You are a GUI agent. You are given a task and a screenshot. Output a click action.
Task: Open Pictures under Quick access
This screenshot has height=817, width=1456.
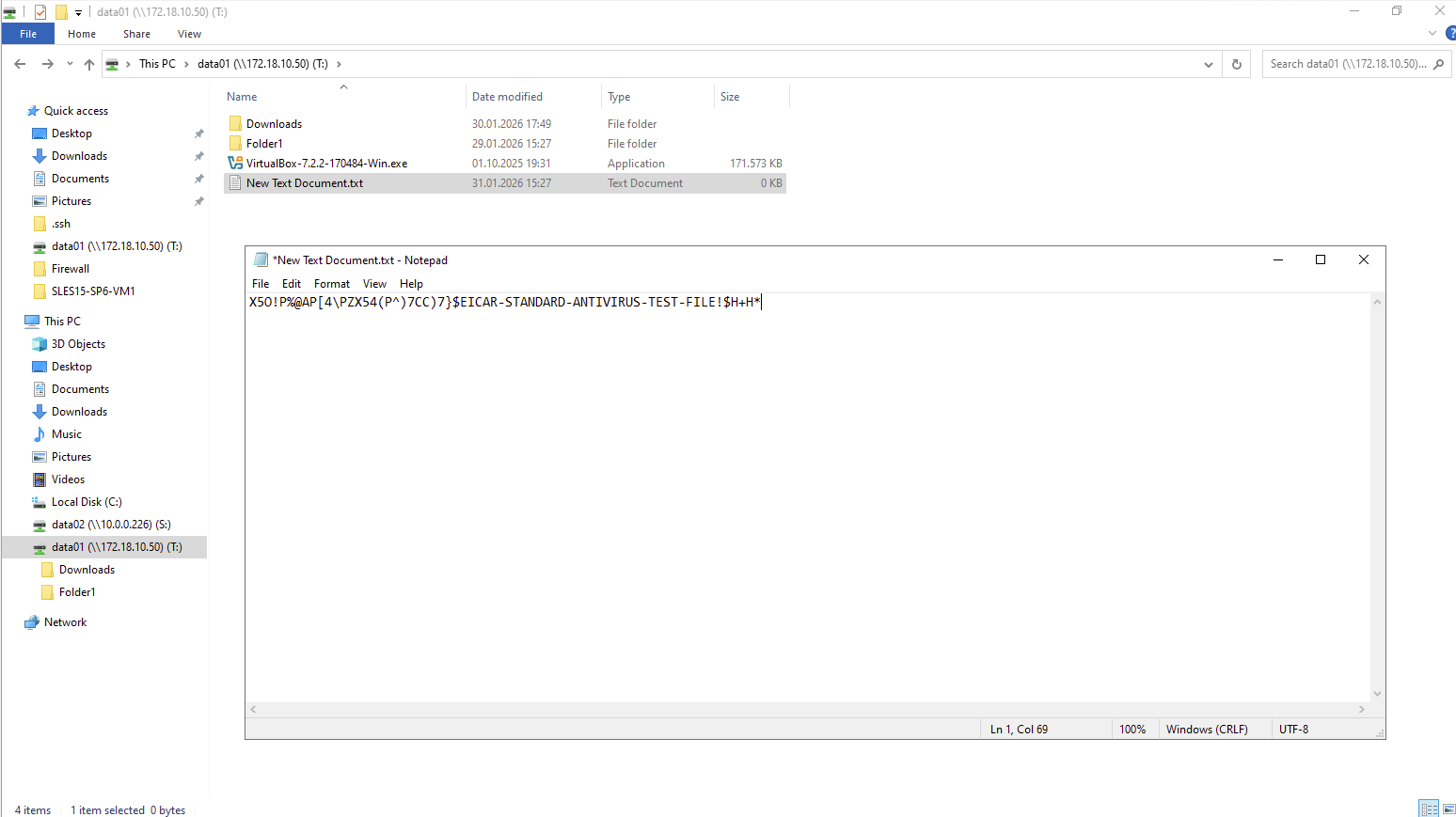71,201
